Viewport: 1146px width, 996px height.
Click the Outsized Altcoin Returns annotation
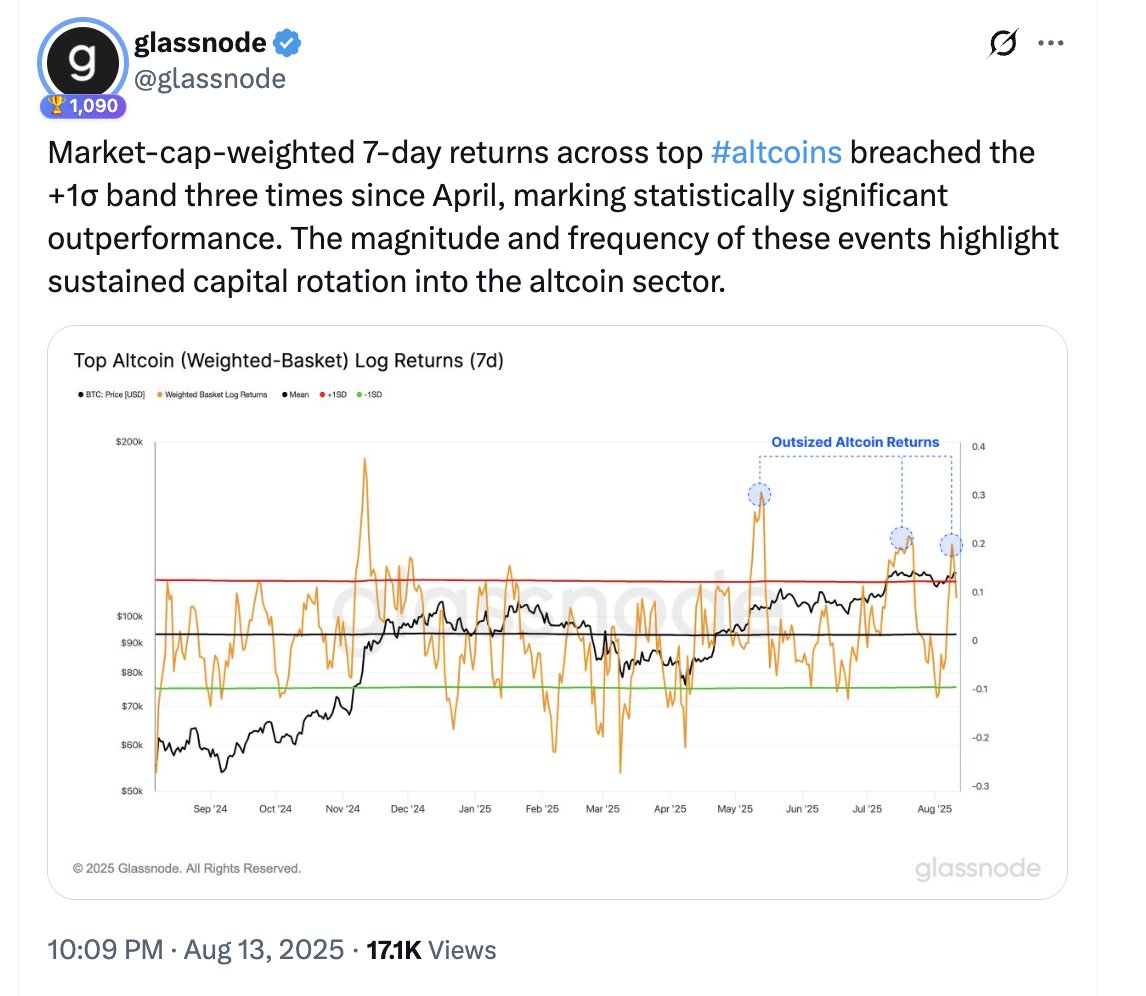(x=855, y=442)
